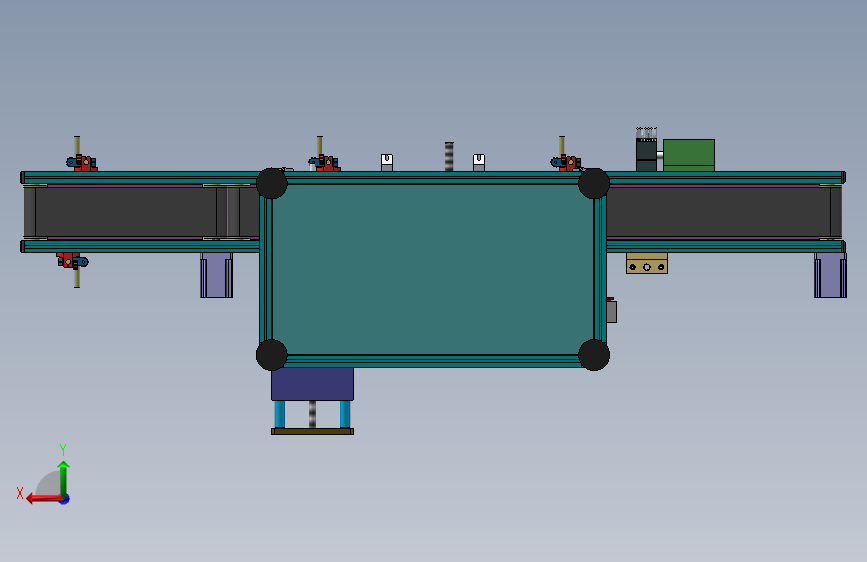Select the green box on the conveyor top

coord(689,155)
